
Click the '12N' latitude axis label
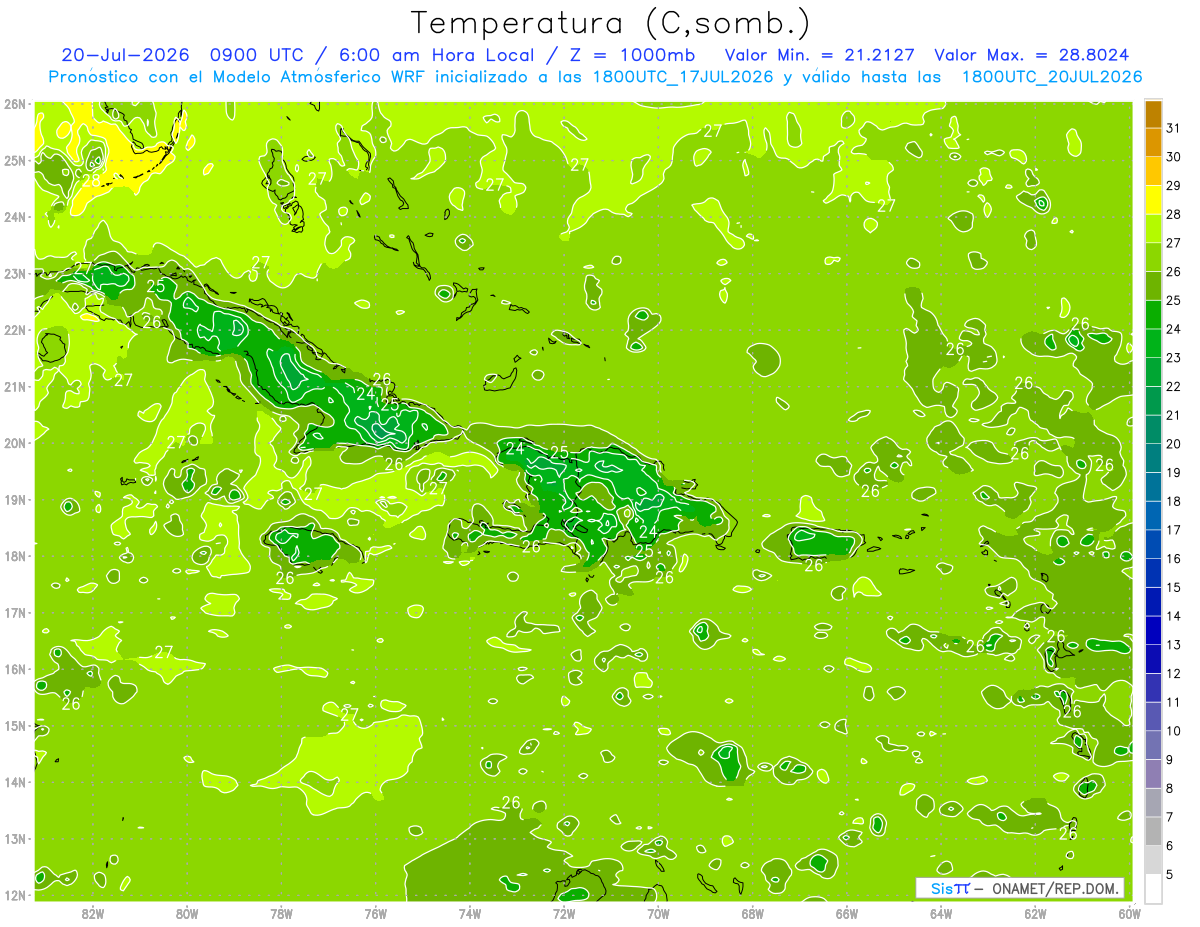[15, 895]
